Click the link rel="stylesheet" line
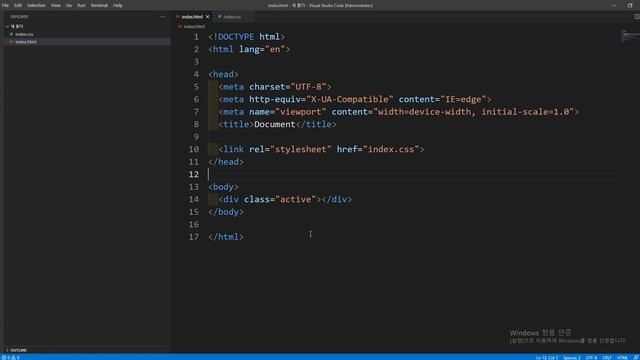Screen dimensions: 640x360 321,149
